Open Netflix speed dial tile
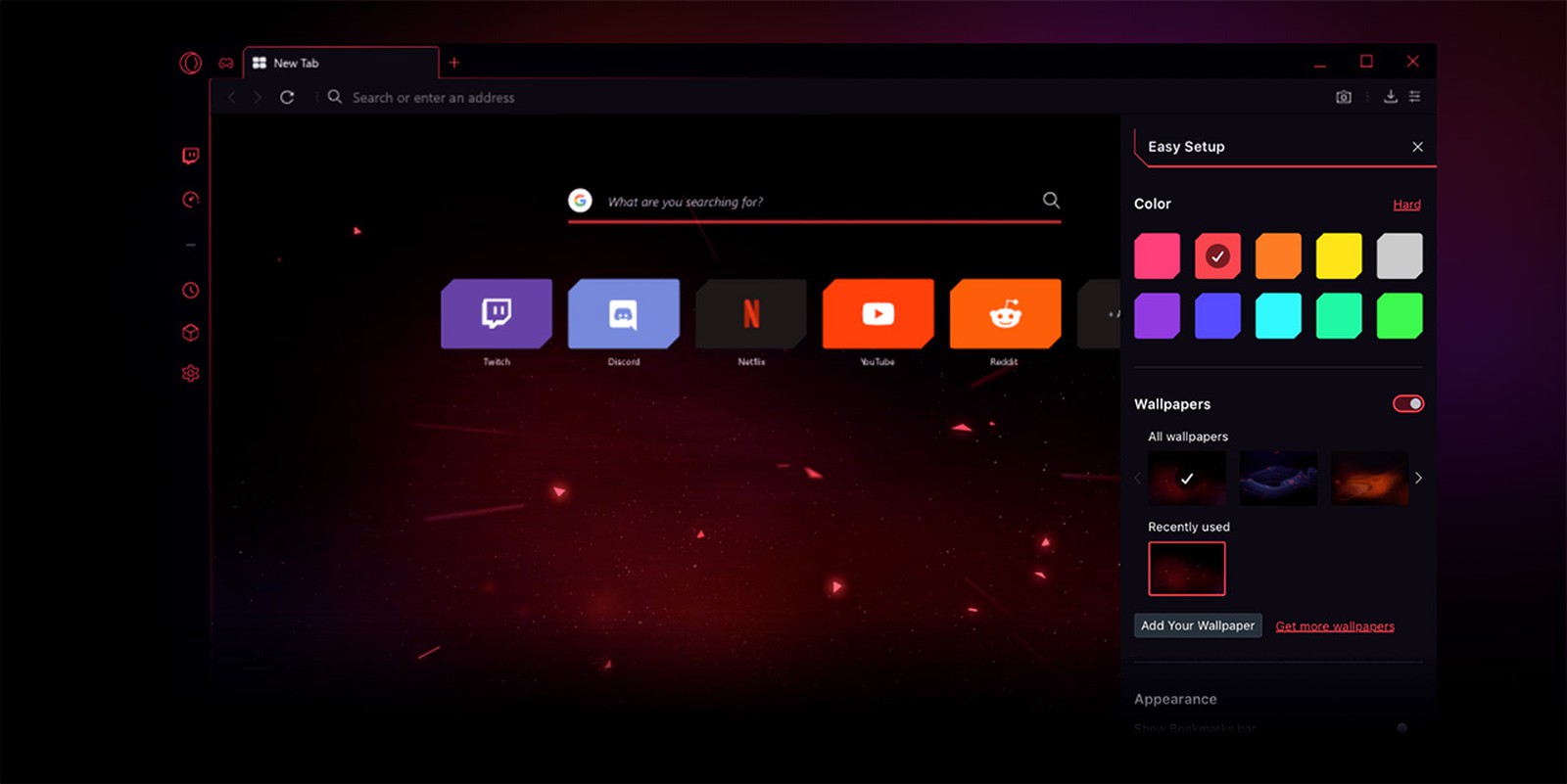The image size is (1567, 784). (x=751, y=313)
